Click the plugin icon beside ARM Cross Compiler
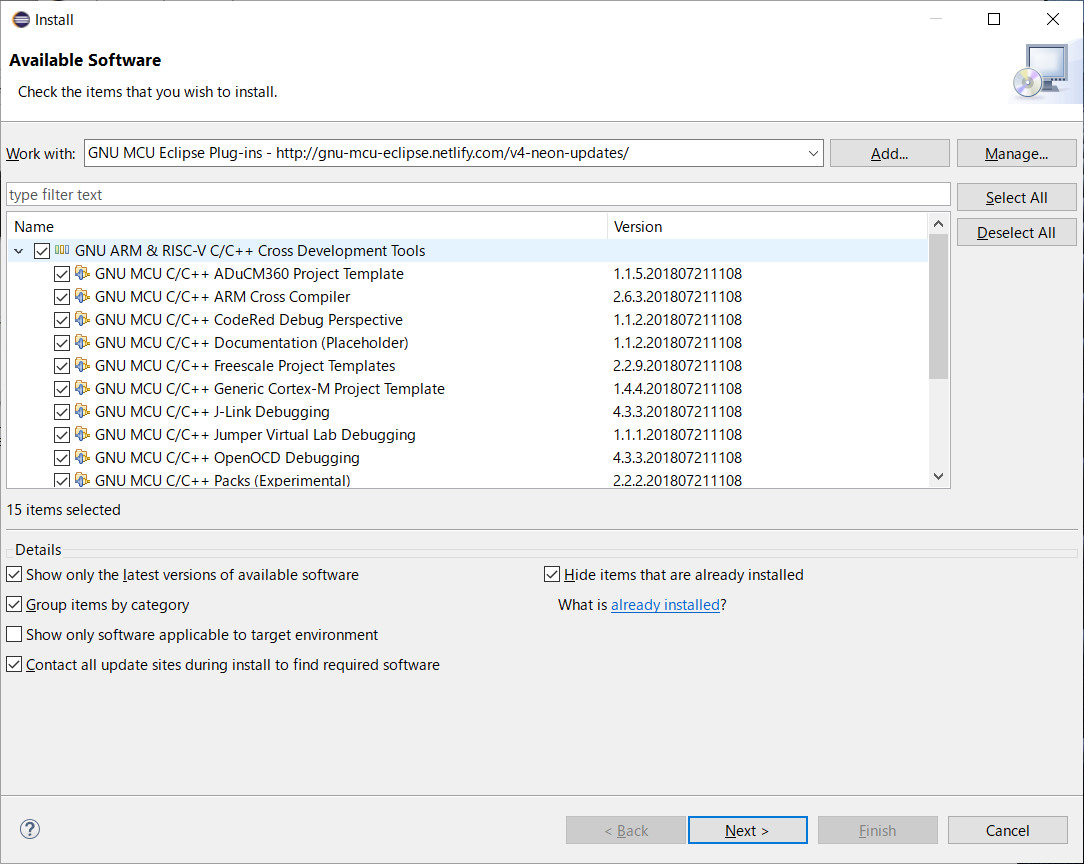 click(82, 296)
